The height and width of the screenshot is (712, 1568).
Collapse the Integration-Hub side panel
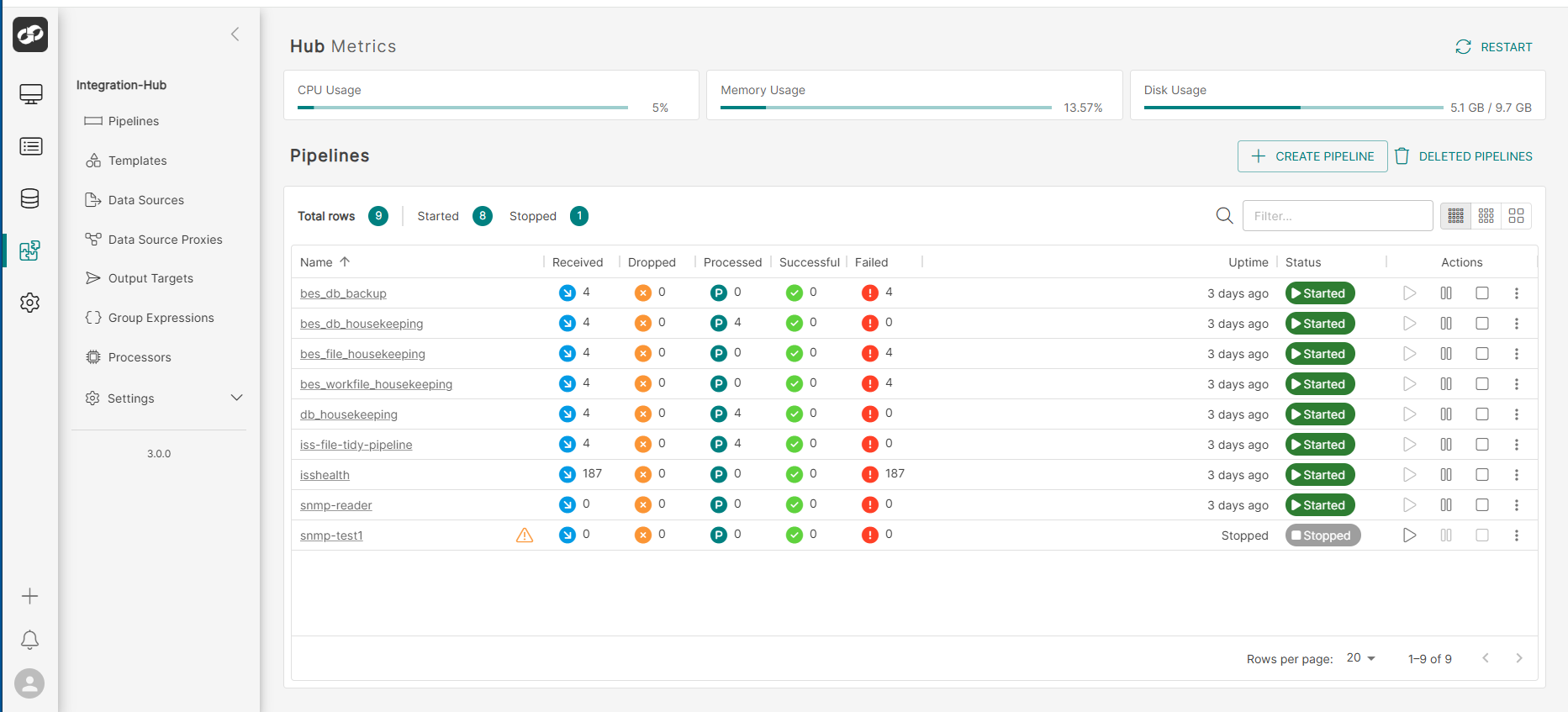[x=235, y=34]
